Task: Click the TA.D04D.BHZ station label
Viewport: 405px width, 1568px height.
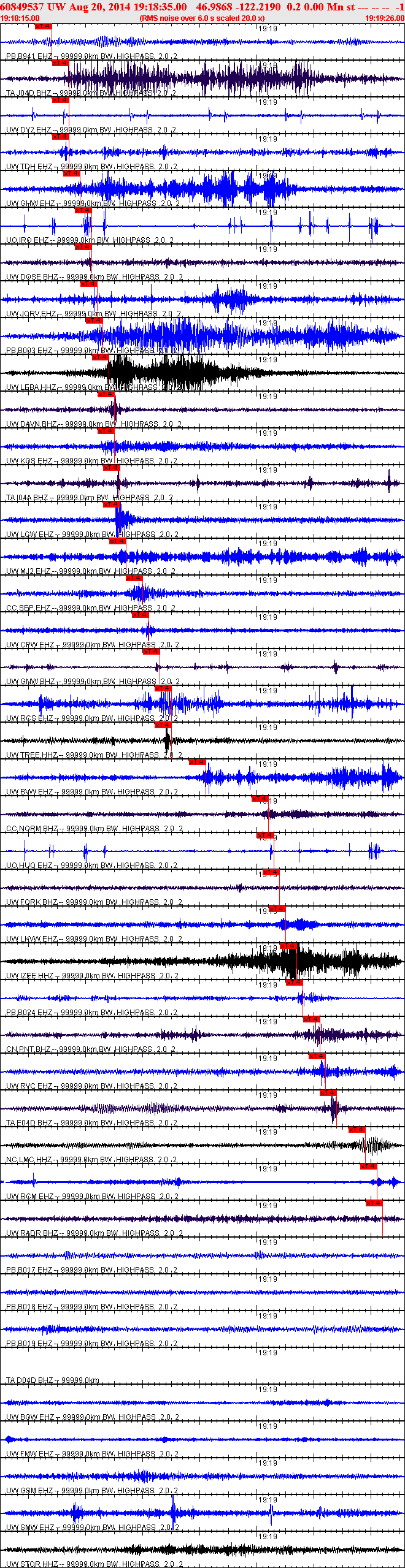Action: coord(30,1380)
